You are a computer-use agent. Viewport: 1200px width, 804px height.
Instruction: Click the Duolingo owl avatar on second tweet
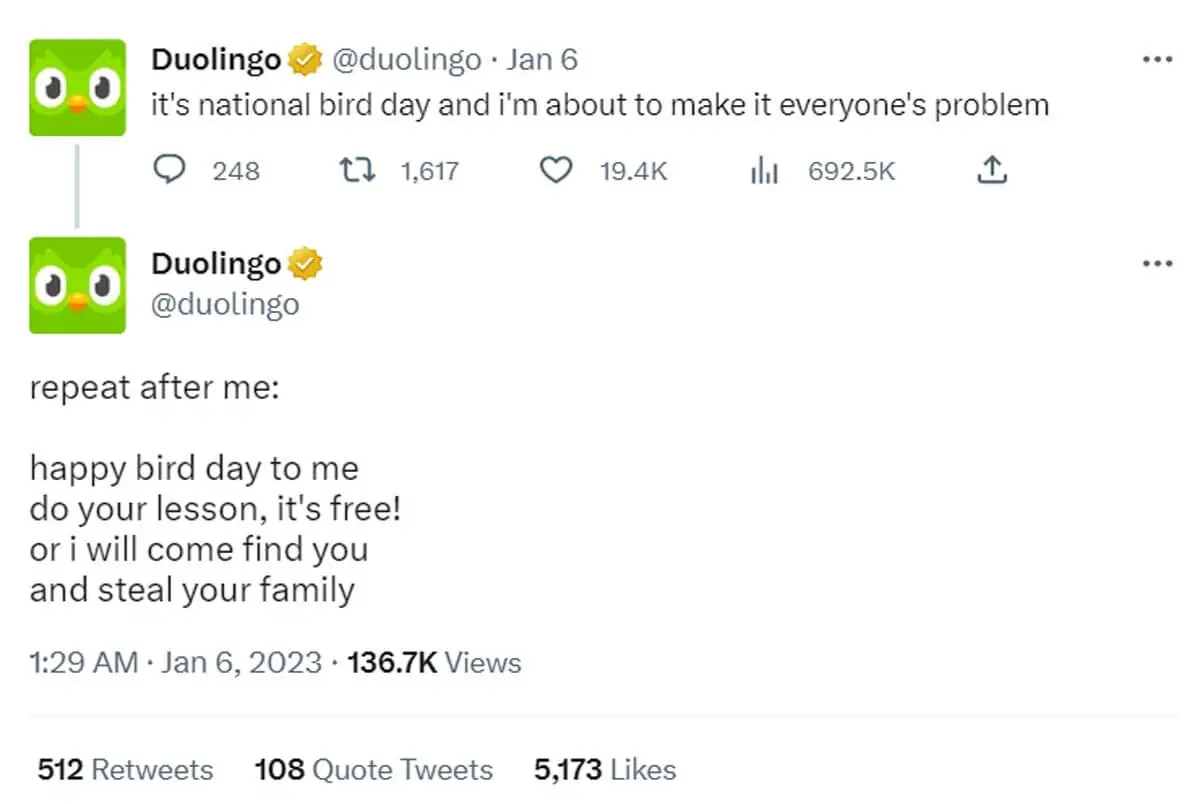78,285
